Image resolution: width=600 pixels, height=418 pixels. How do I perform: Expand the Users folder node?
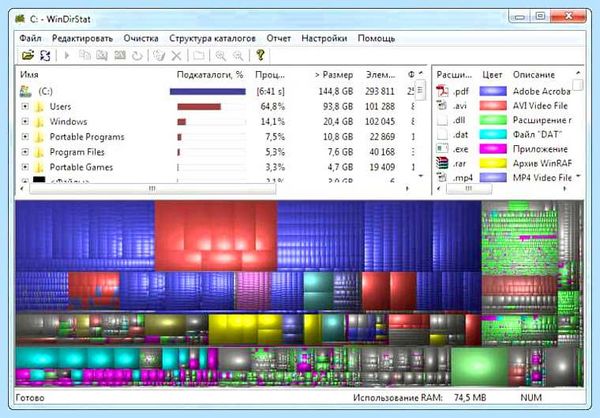click(25, 106)
